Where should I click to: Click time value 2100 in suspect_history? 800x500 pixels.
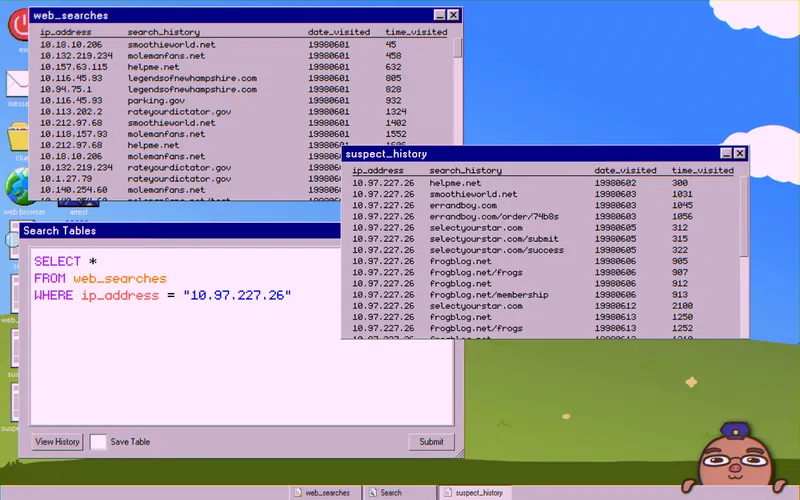point(682,307)
